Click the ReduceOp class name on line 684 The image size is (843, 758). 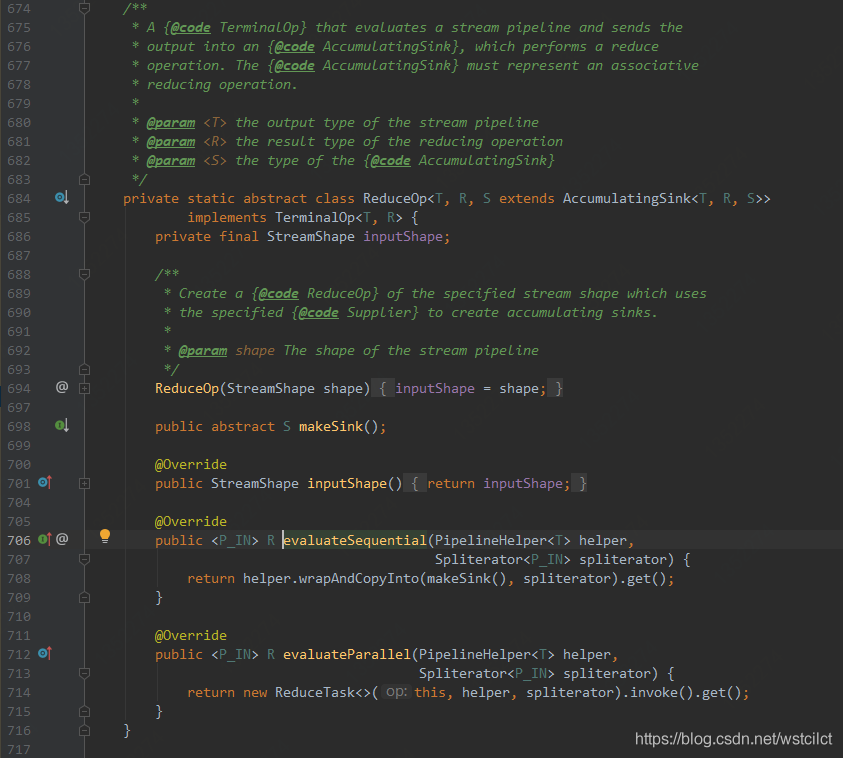coord(395,199)
